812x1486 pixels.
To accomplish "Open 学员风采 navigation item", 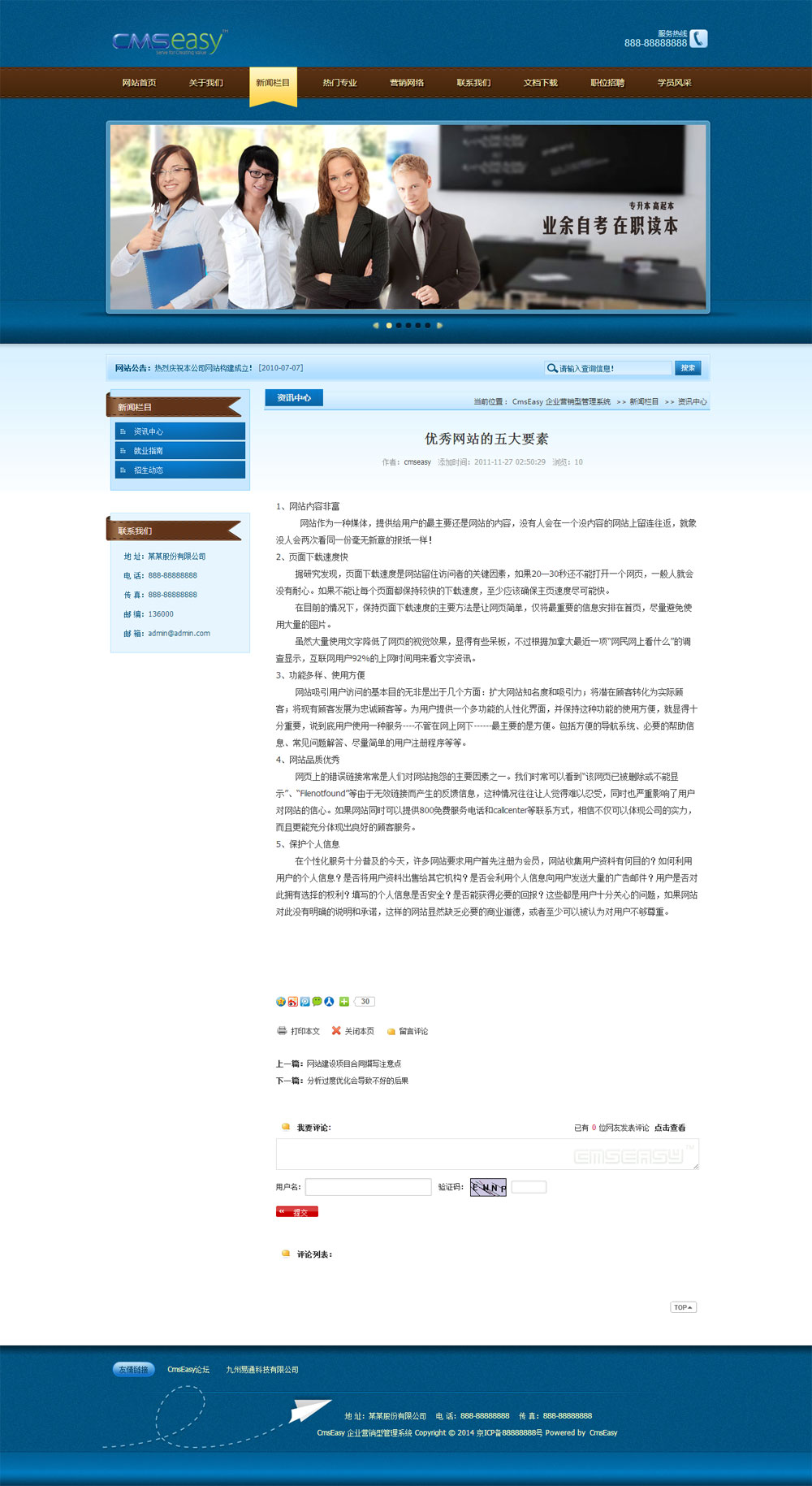I will click(x=675, y=83).
